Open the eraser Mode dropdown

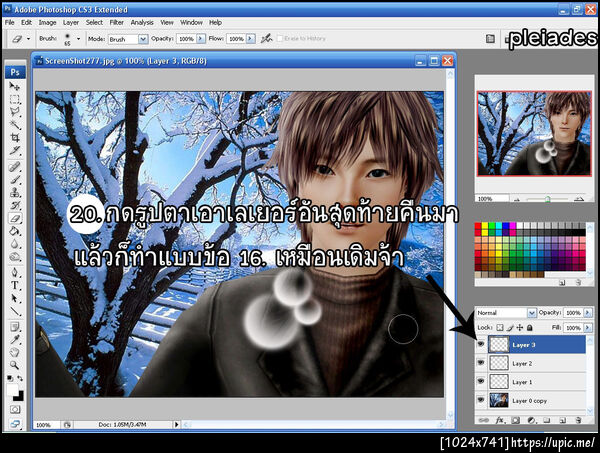143,39
